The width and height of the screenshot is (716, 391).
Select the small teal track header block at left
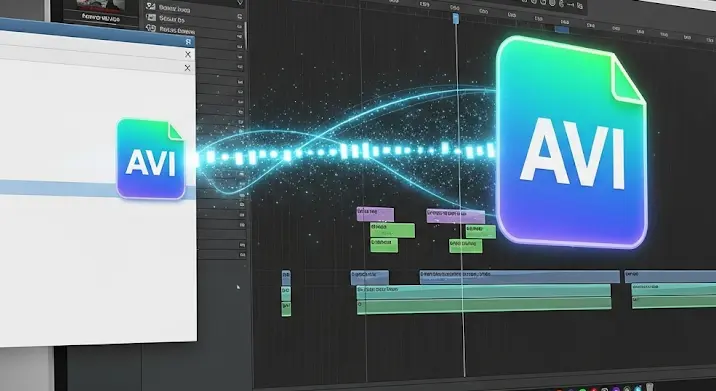pos(286,293)
